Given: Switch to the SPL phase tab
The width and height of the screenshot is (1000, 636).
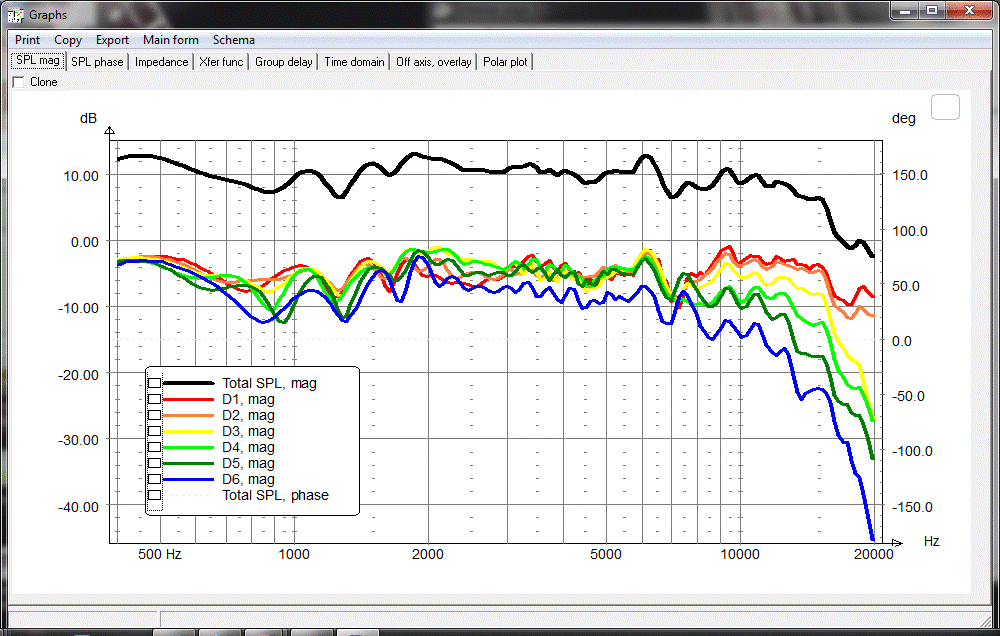Looking at the screenshot, I should click(97, 62).
